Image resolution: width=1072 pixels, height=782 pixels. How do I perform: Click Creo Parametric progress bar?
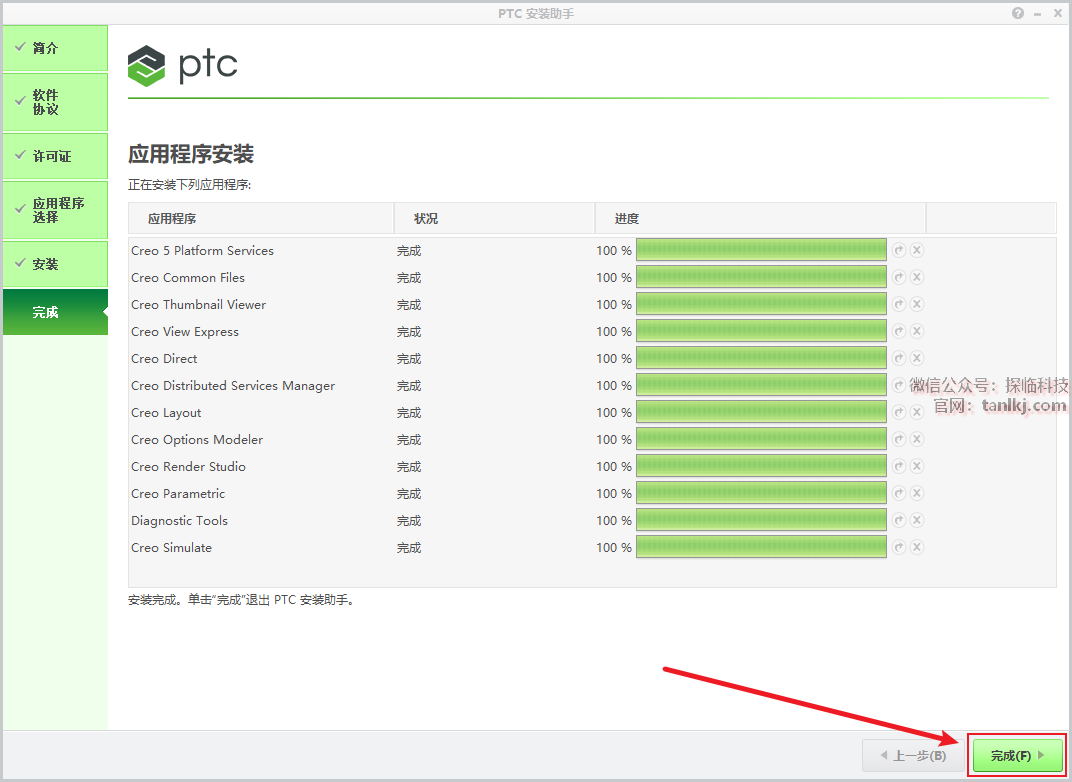761,493
